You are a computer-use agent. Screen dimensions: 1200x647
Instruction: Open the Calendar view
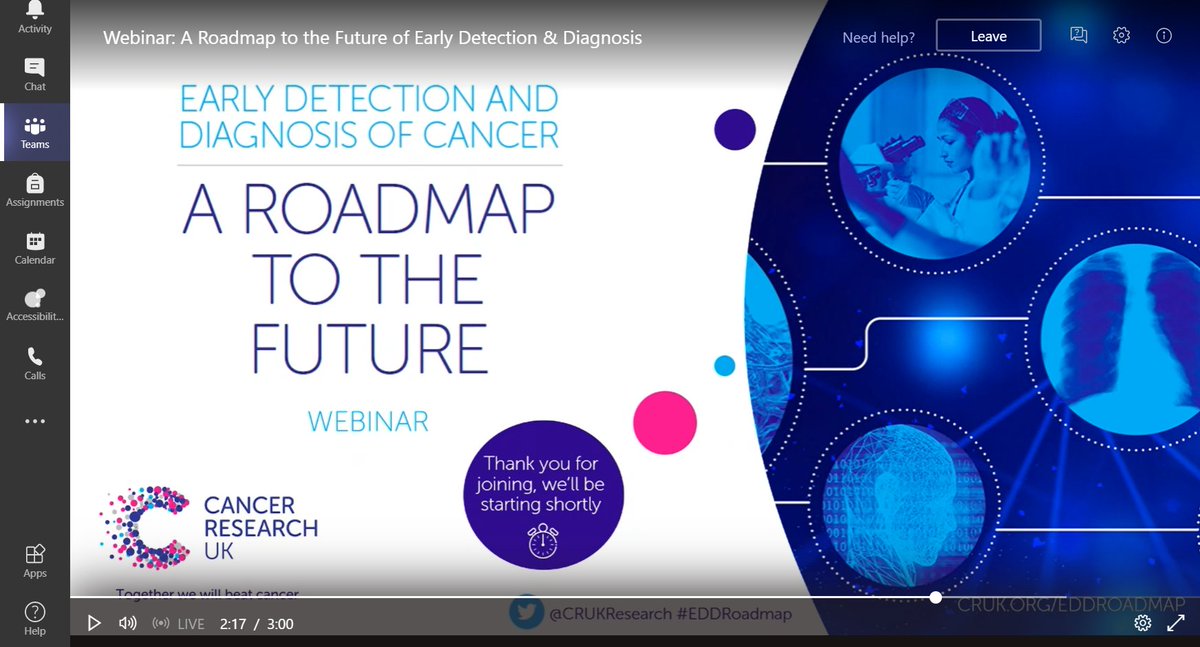pos(34,249)
